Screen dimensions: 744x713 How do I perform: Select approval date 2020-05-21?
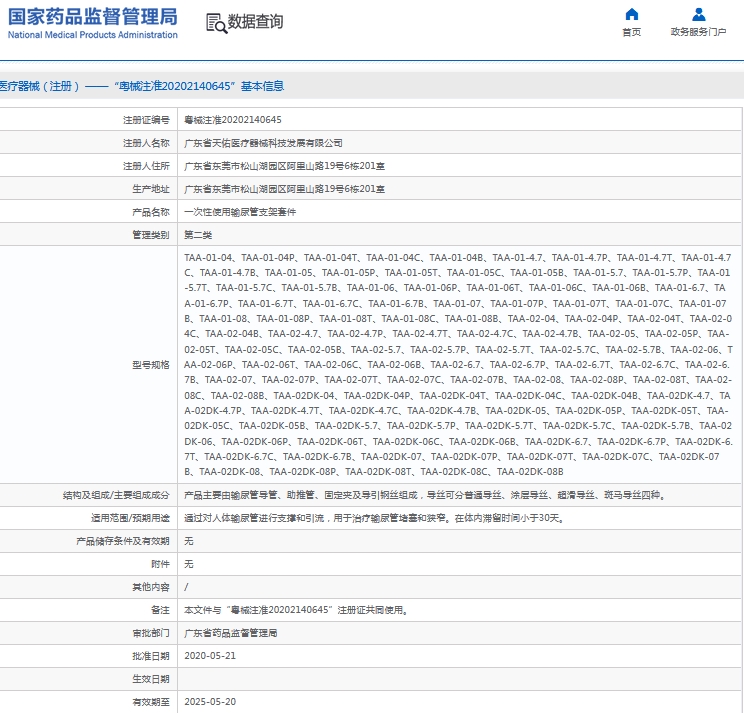[x=210, y=656]
